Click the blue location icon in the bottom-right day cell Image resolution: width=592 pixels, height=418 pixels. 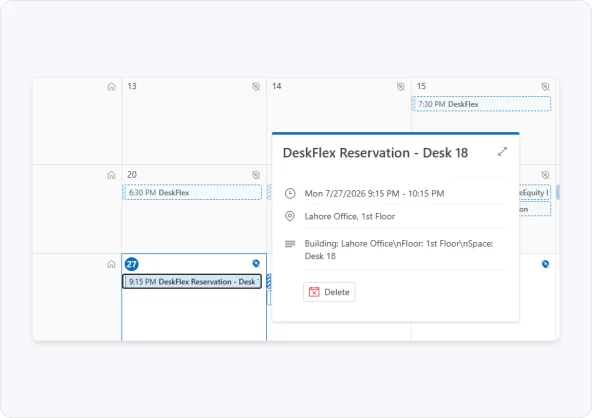(545, 264)
